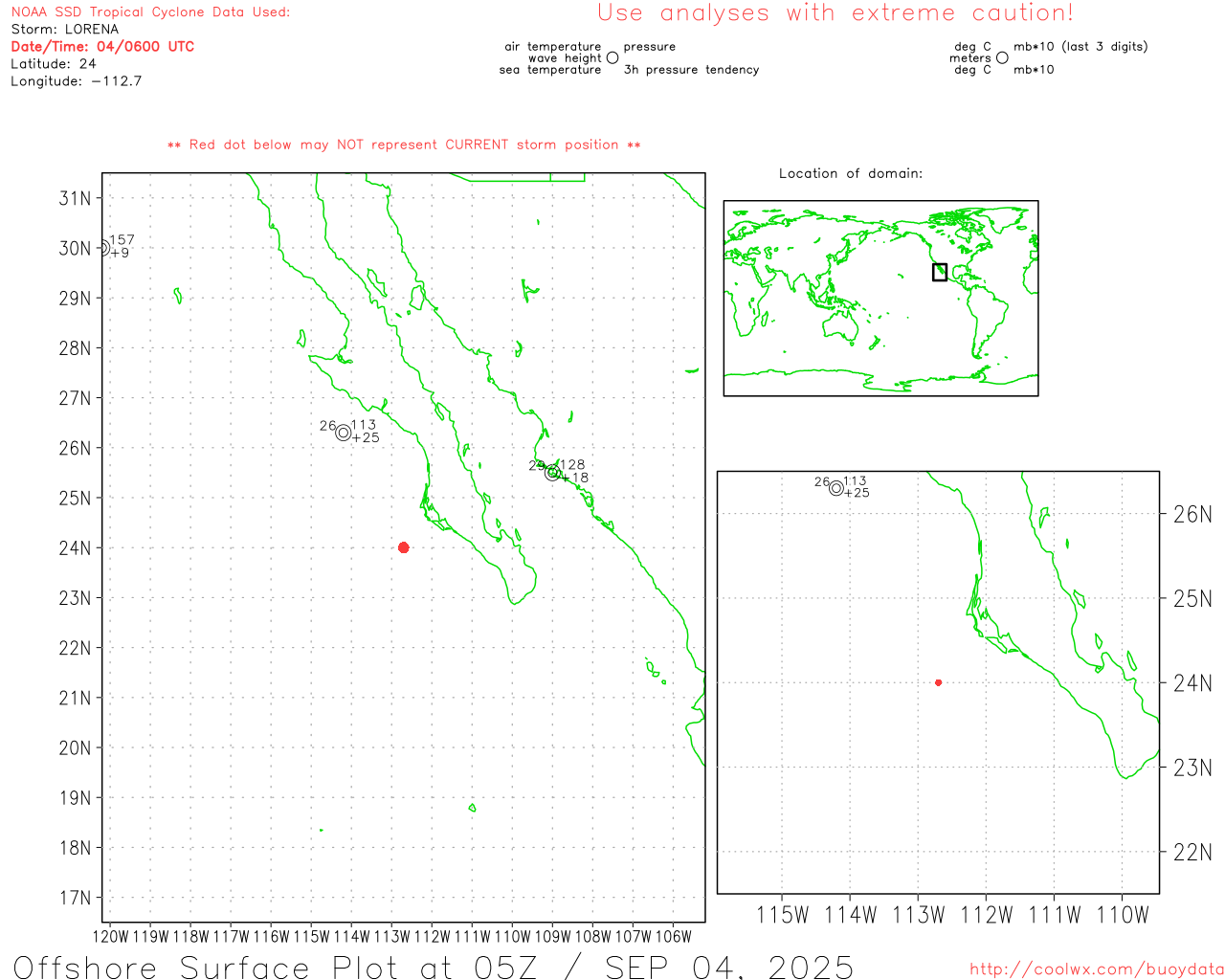Screen dimensions: 1225x980
Task: Click the '+25' pressure tendency on main map
Action: click(366, 438)
